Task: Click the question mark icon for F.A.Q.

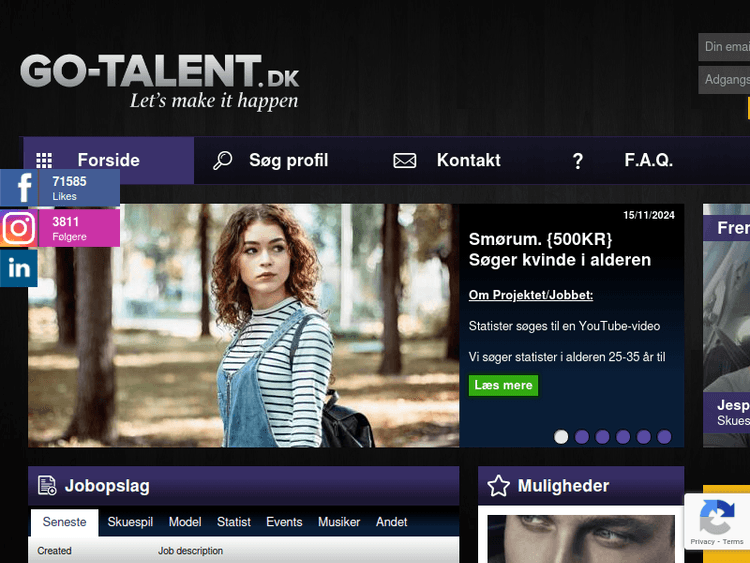Action: coord(578,161)
